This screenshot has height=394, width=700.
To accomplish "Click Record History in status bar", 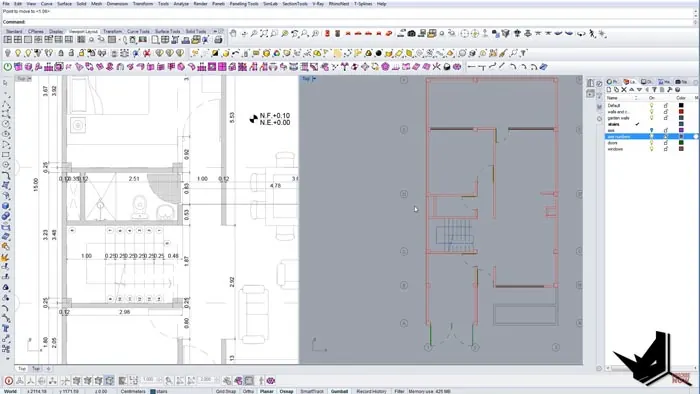I will [x=371, y=391].
